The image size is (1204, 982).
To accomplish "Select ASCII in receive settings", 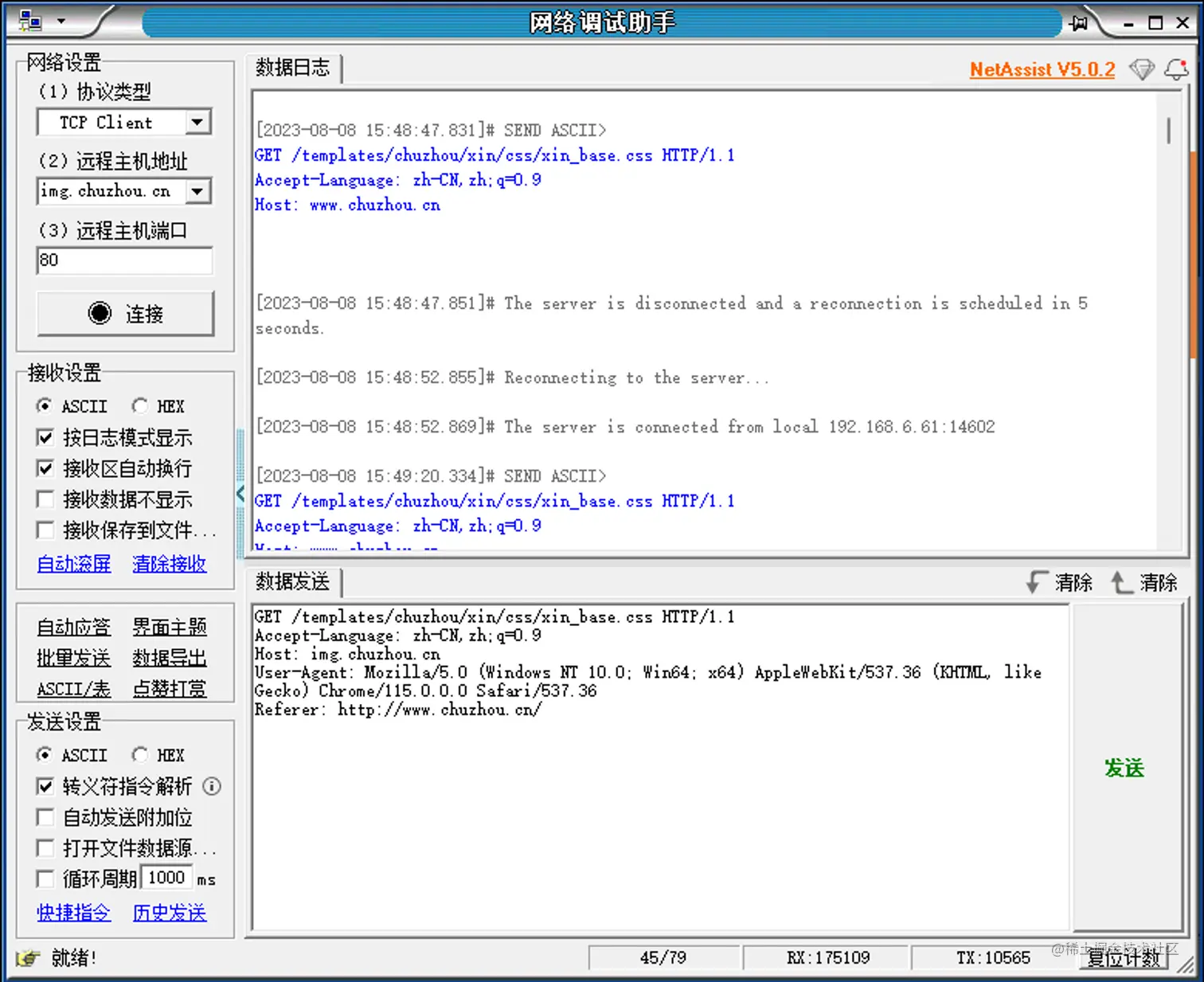I will (x=72, y=406).
